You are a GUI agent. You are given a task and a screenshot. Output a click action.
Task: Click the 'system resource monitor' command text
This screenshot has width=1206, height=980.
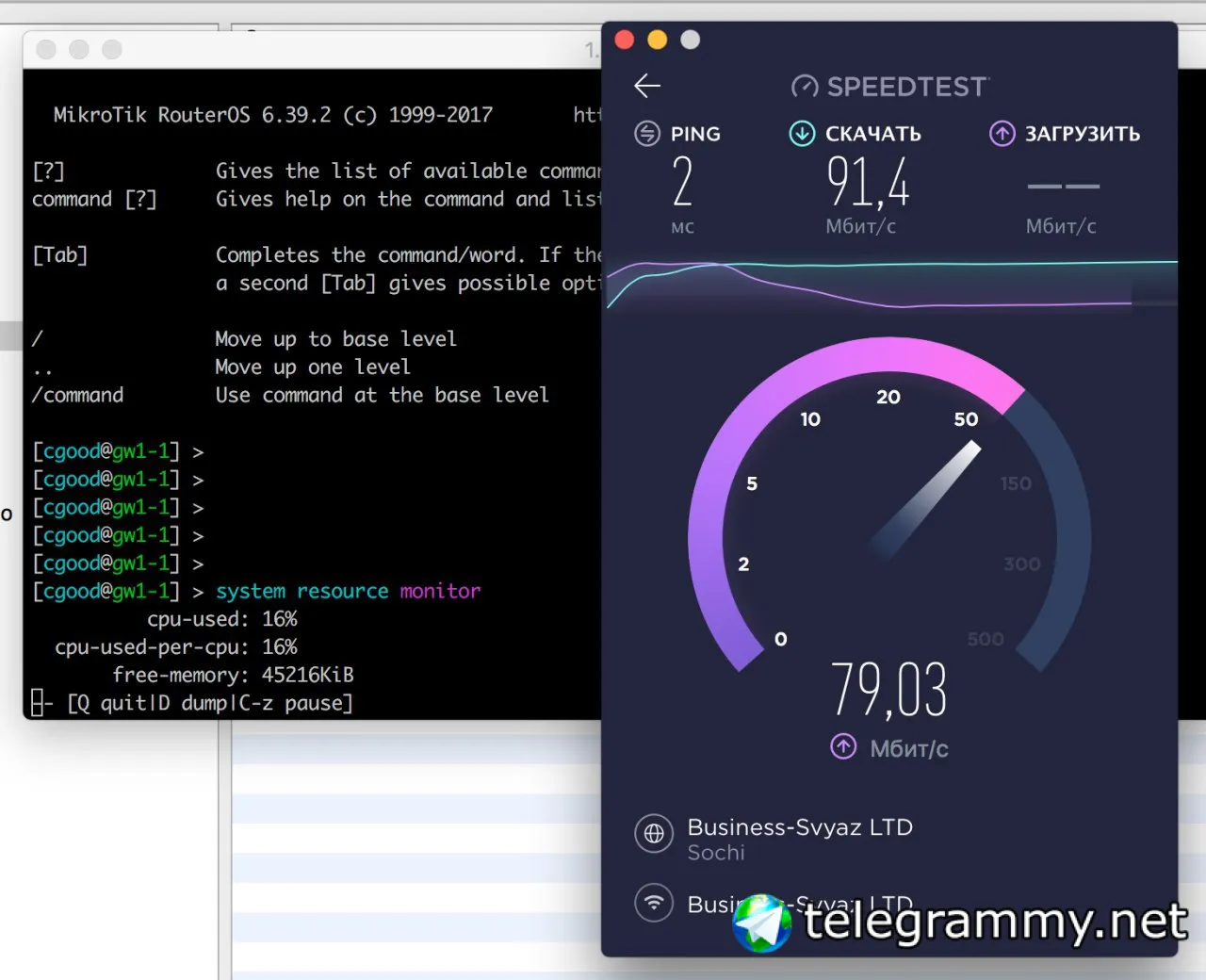point(348,591)
